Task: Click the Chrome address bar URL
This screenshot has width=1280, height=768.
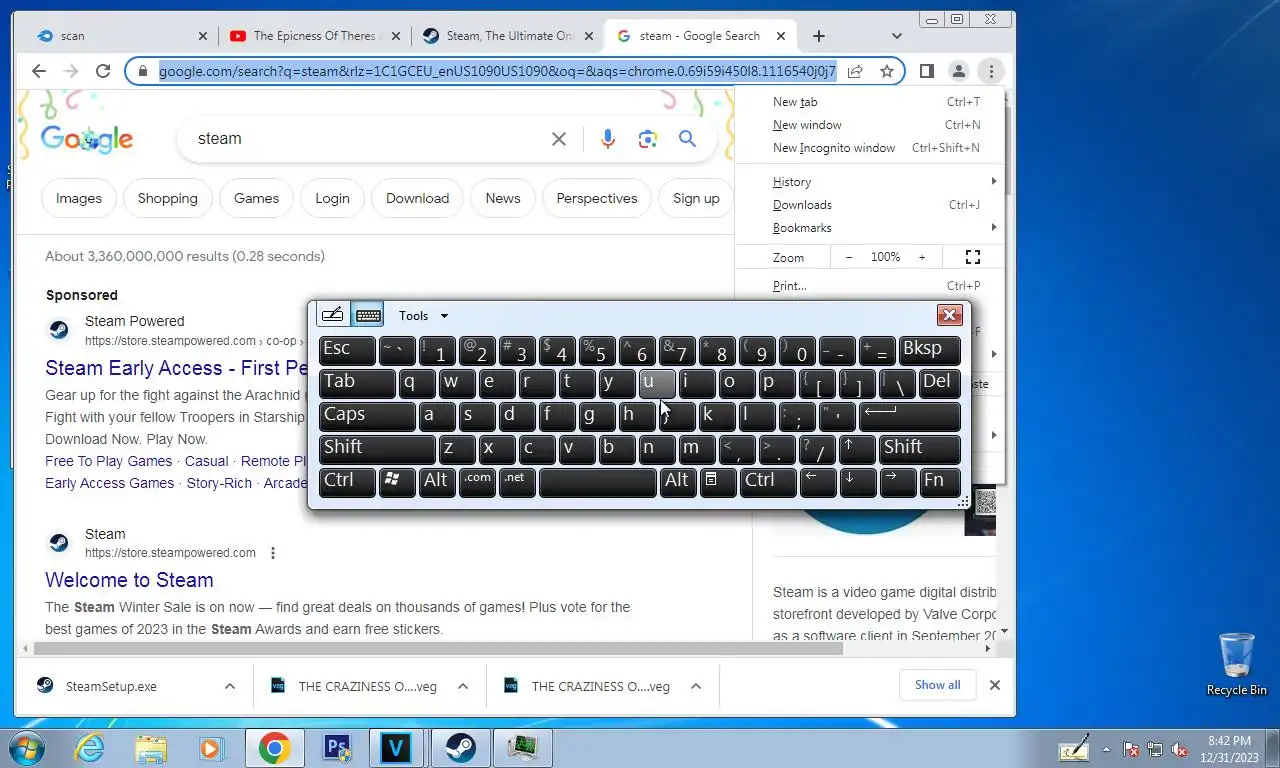Action: pos(497,71)
